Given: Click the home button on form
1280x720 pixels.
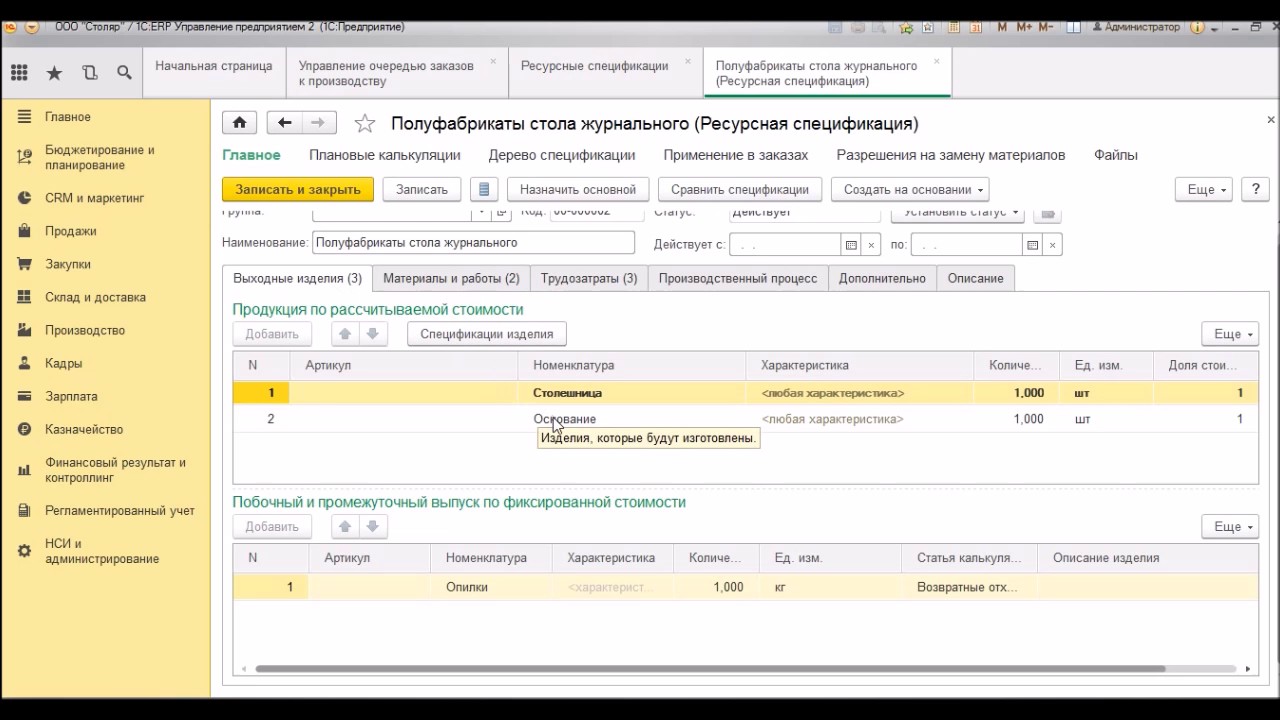Looking at the screenshot, I should (x=240, y=123).
